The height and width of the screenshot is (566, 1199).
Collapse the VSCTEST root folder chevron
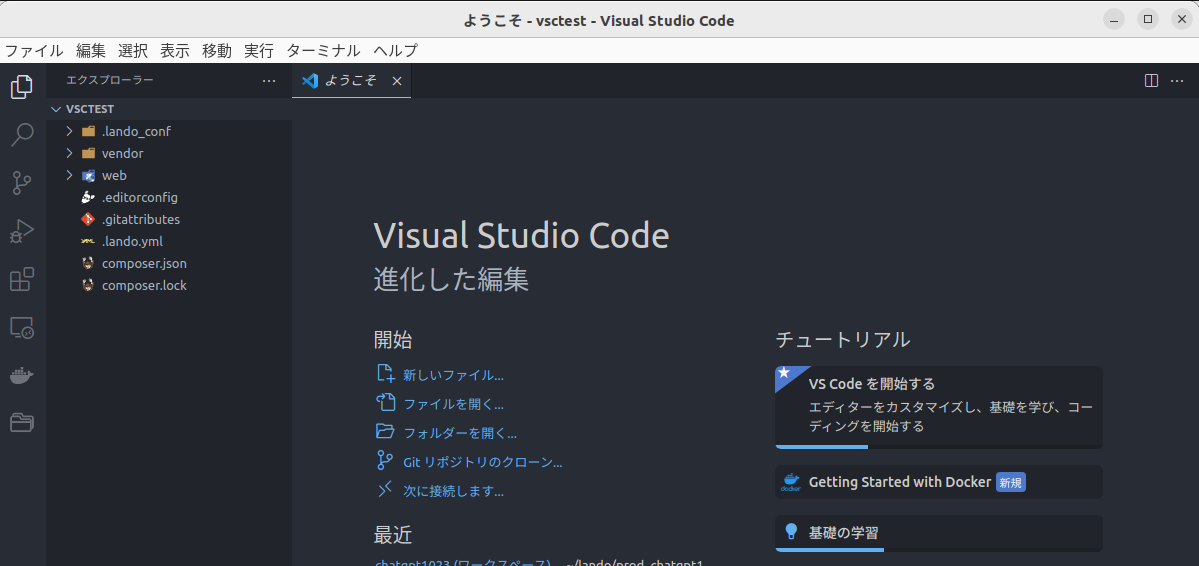55,109
